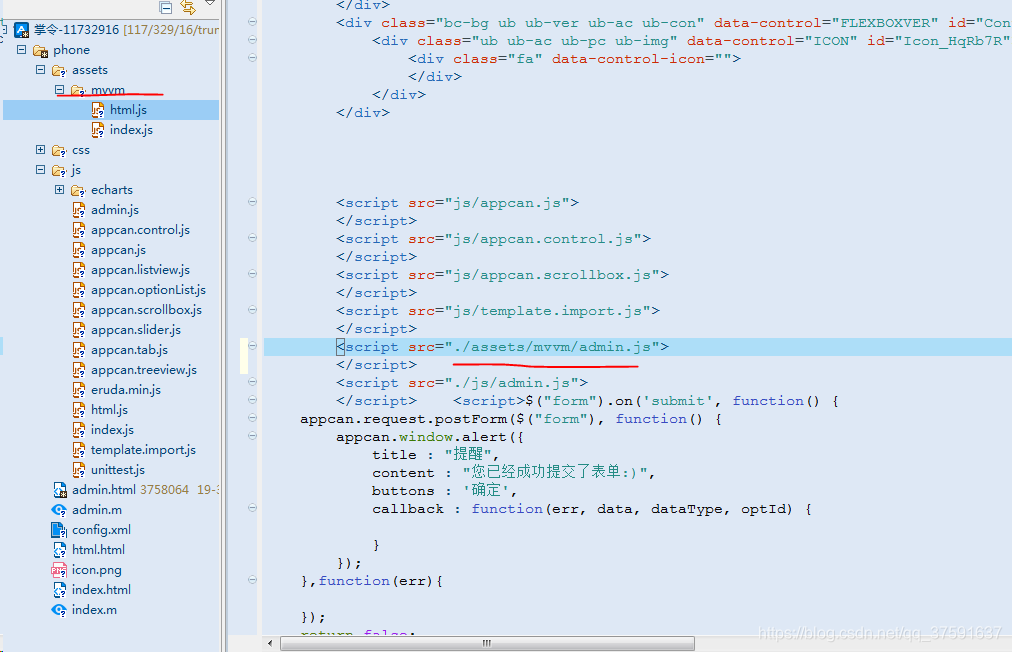The image size is (1012, 652).
Task: Fold the ./assets/mvvm/admin.js script tag
Action: (252, 346)
